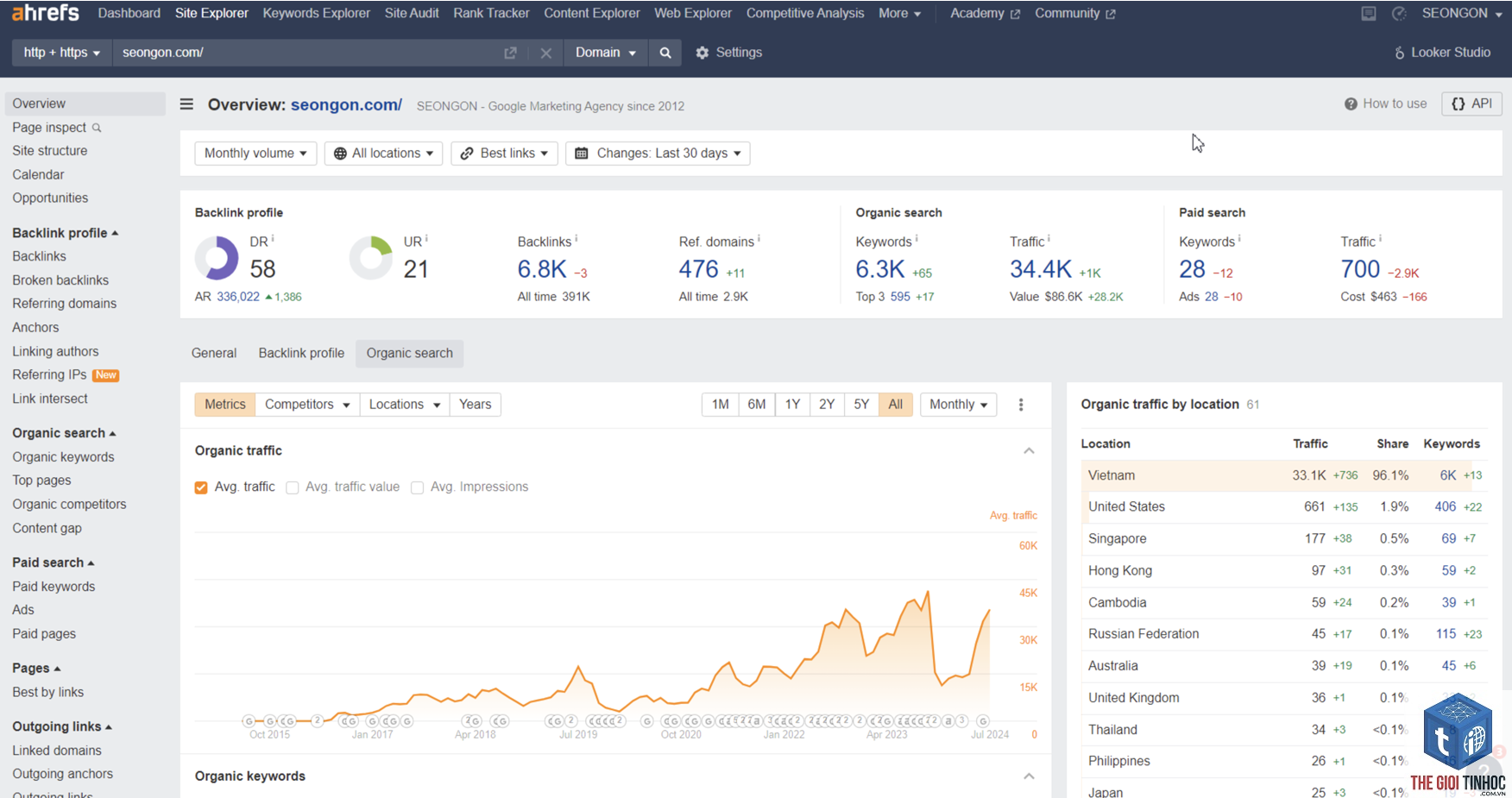1512x798 pixels.
Task: Click UR info icon
Action: pyautogui.click(x=426, y=238)
